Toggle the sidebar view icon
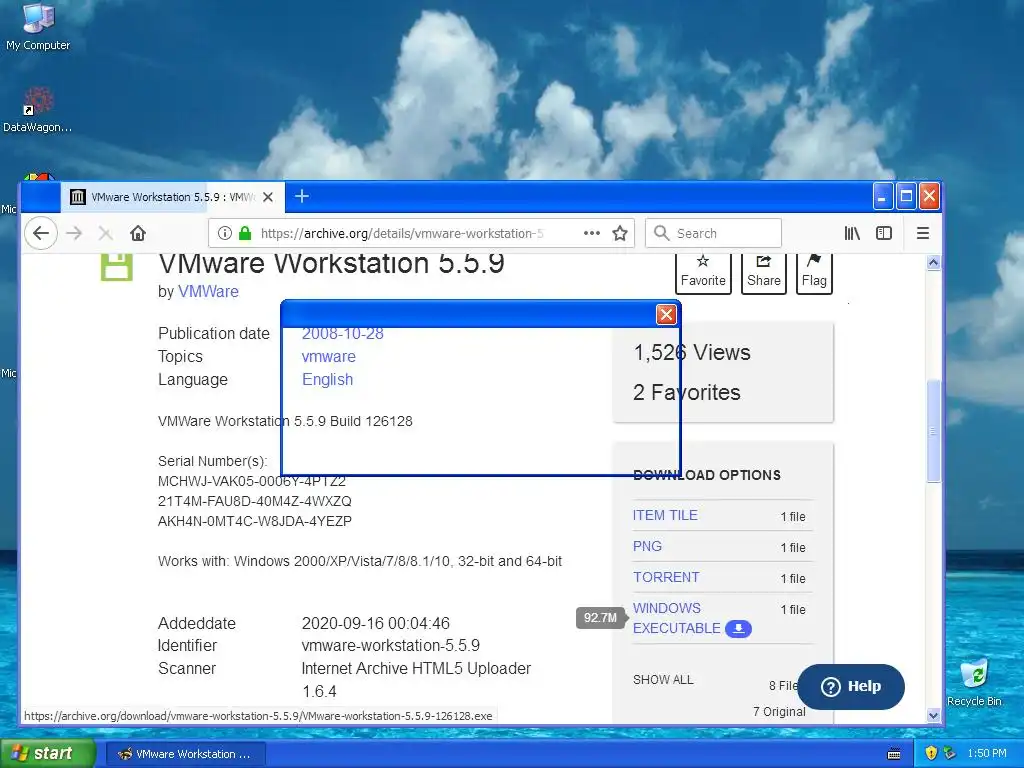Viewport: 1024px width, 768px height. coord(884,233)
